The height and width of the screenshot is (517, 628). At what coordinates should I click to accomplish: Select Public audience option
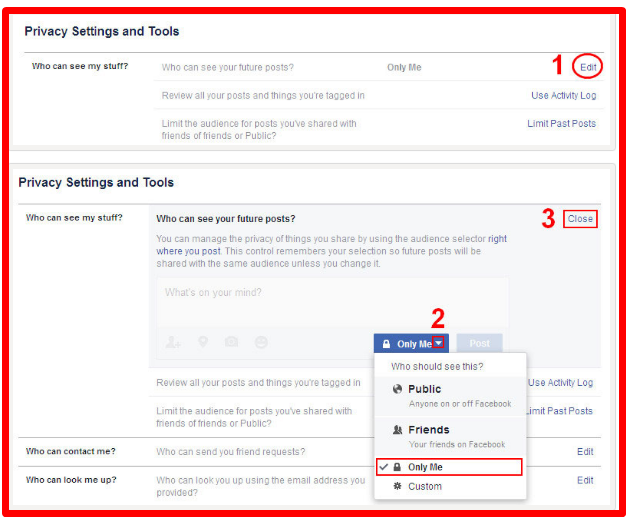(x=450, y=396)
